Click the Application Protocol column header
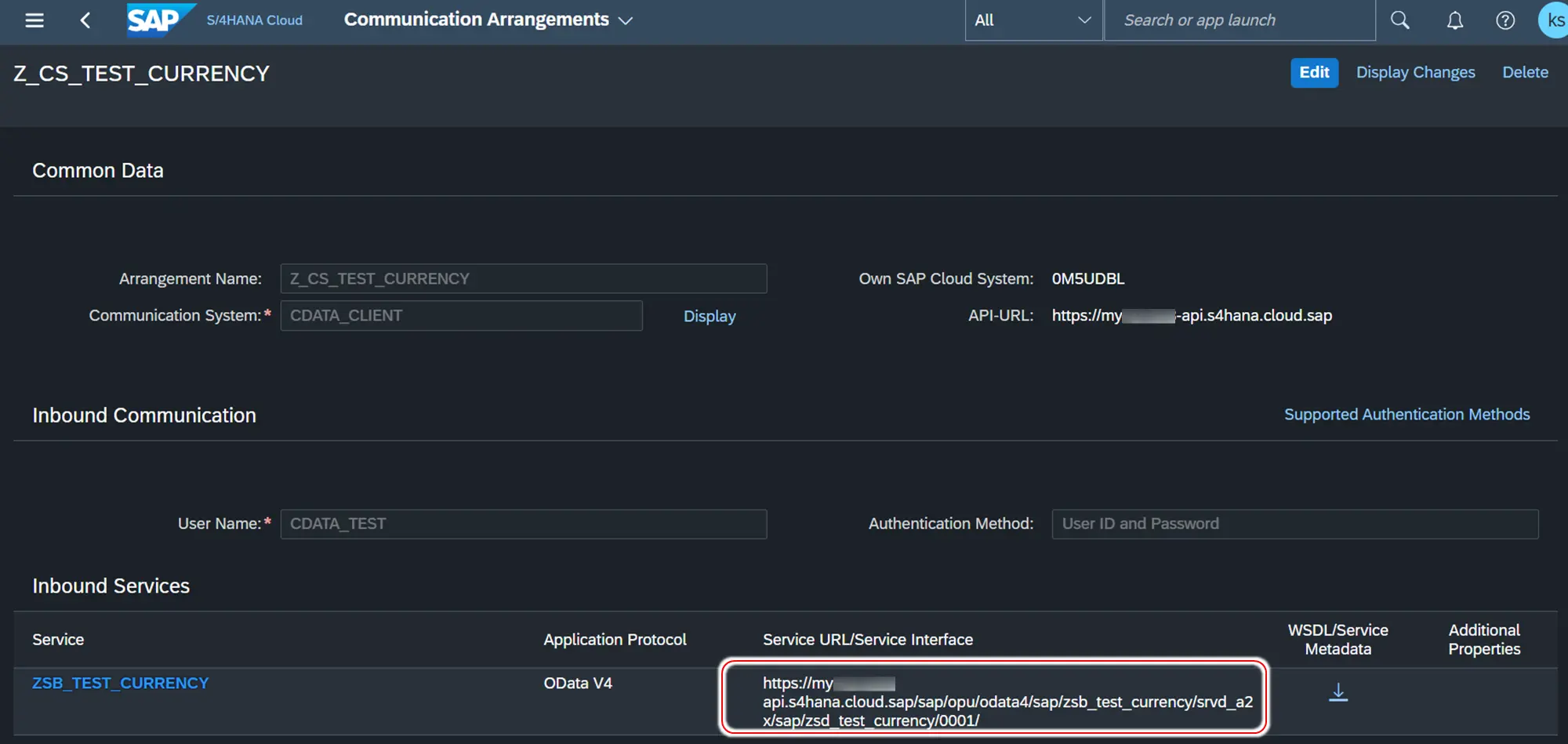The width and height of the screenshot is (1568, 744). (x=615, y=640)
